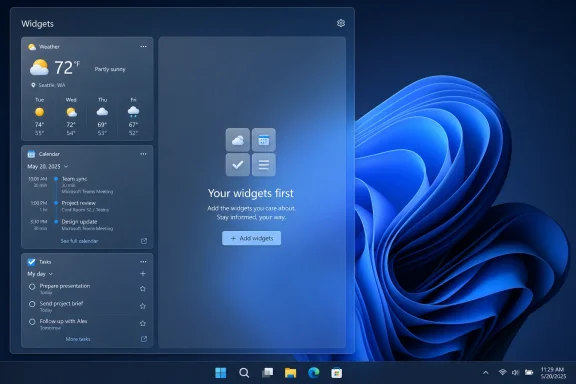Star the Send project brief task

(x=143, y=306)
